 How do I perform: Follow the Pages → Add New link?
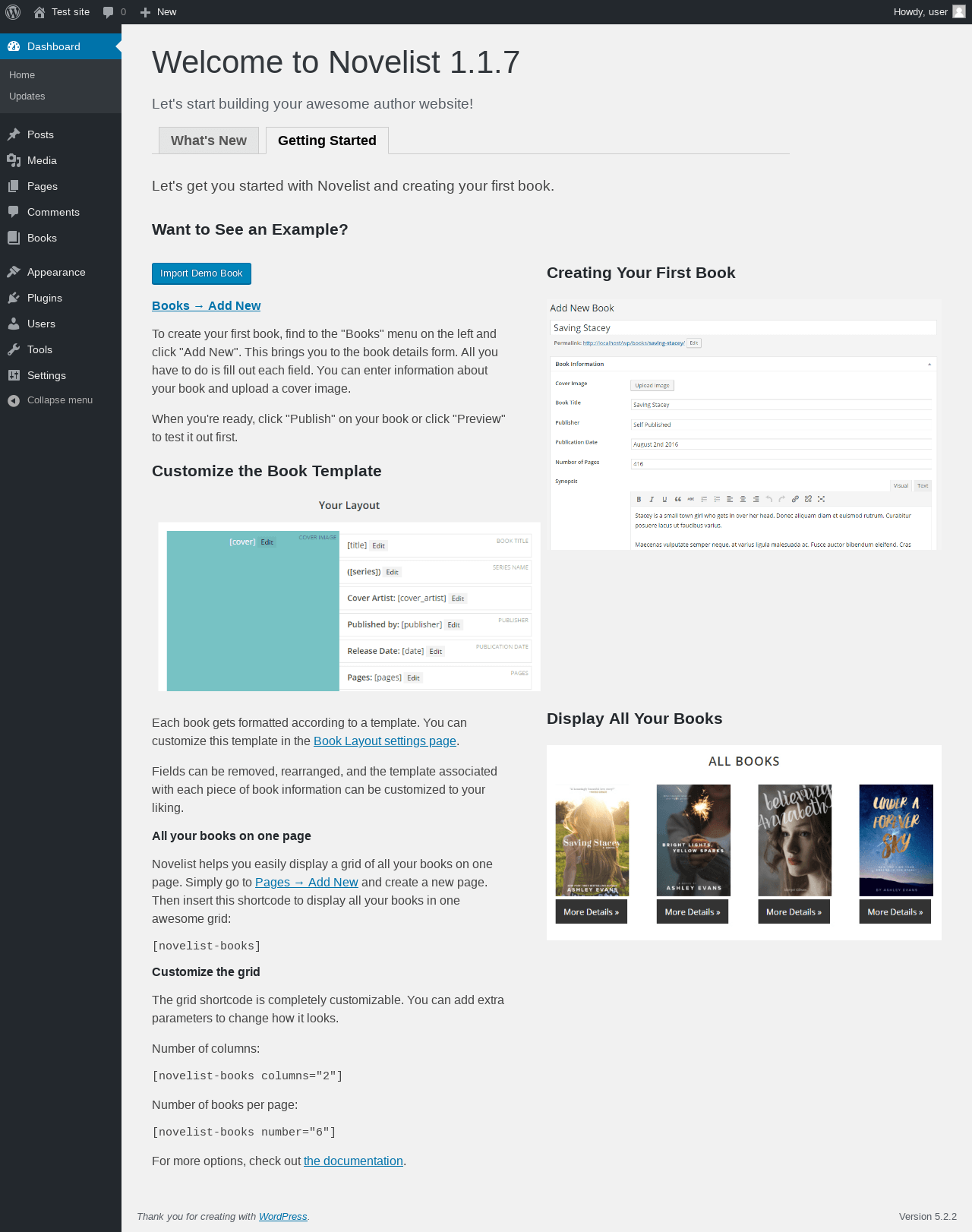307,883
